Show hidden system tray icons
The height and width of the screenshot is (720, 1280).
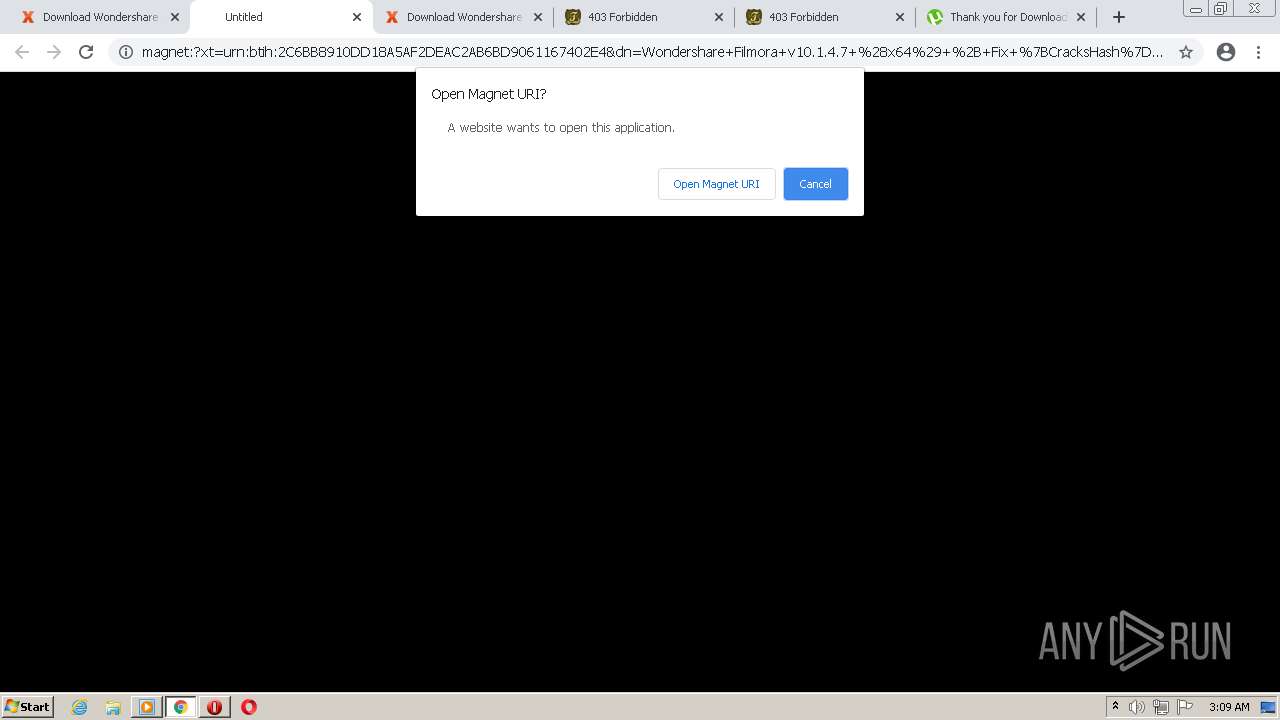(1115, 707)
